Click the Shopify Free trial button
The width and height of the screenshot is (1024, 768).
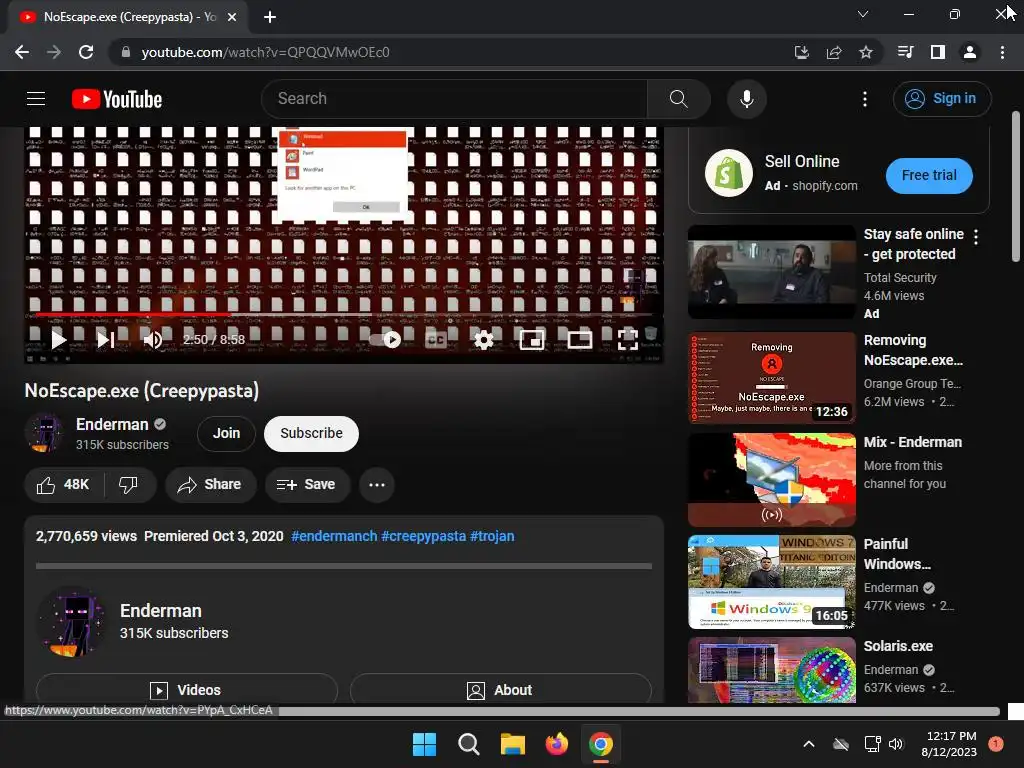[x=929, y=176]
